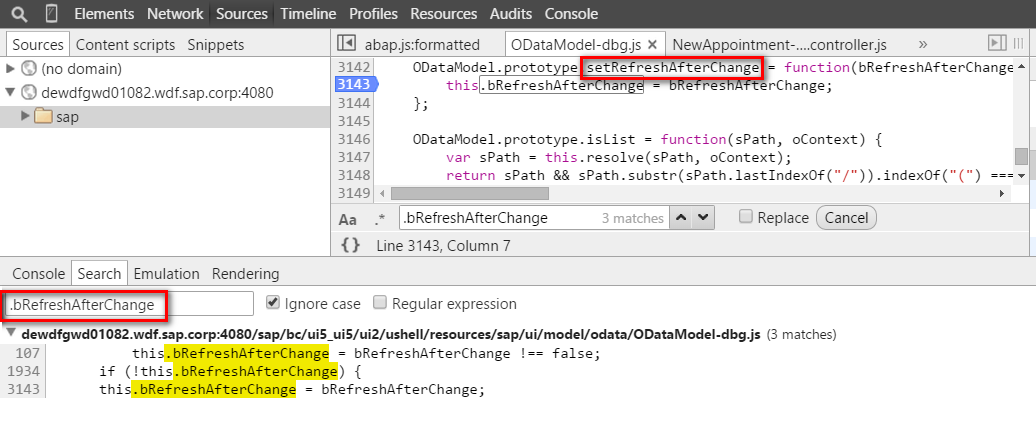The image size is (1036, 424).
Task: Click the globe icon beside dewdfgwd01082 domain
Action: [29, 92]
